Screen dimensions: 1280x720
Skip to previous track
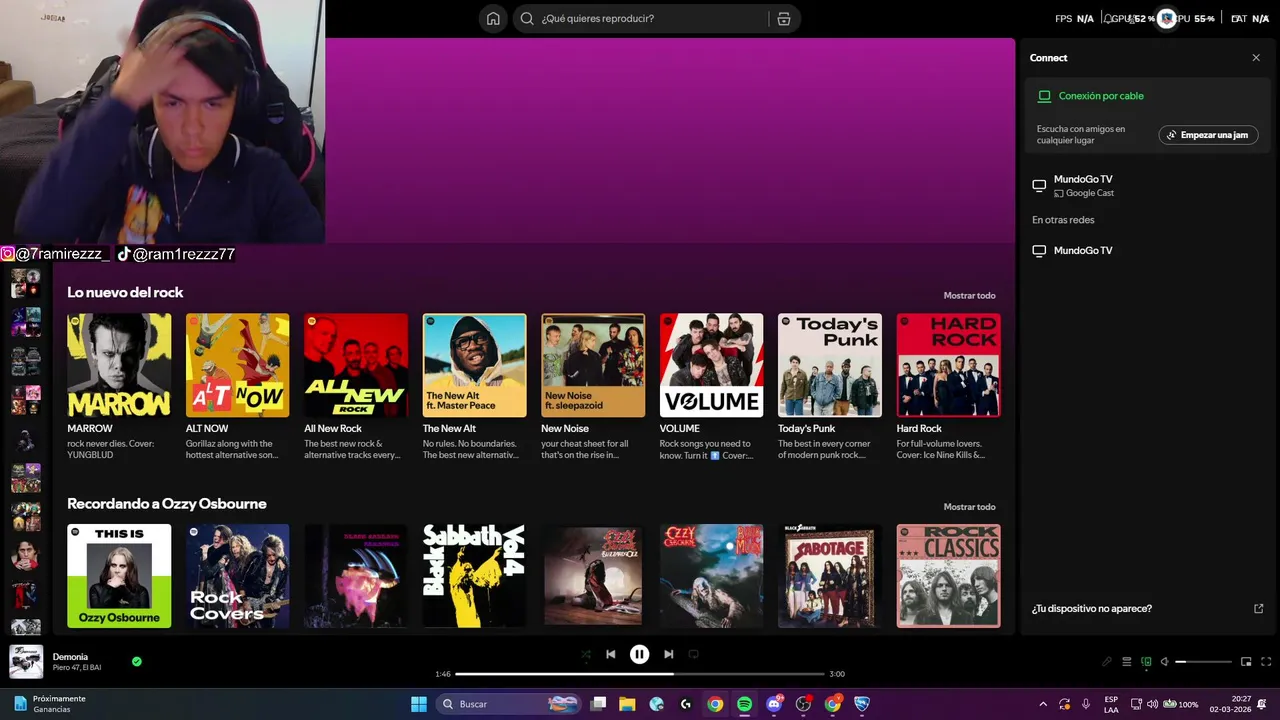[x=611, y=654]
